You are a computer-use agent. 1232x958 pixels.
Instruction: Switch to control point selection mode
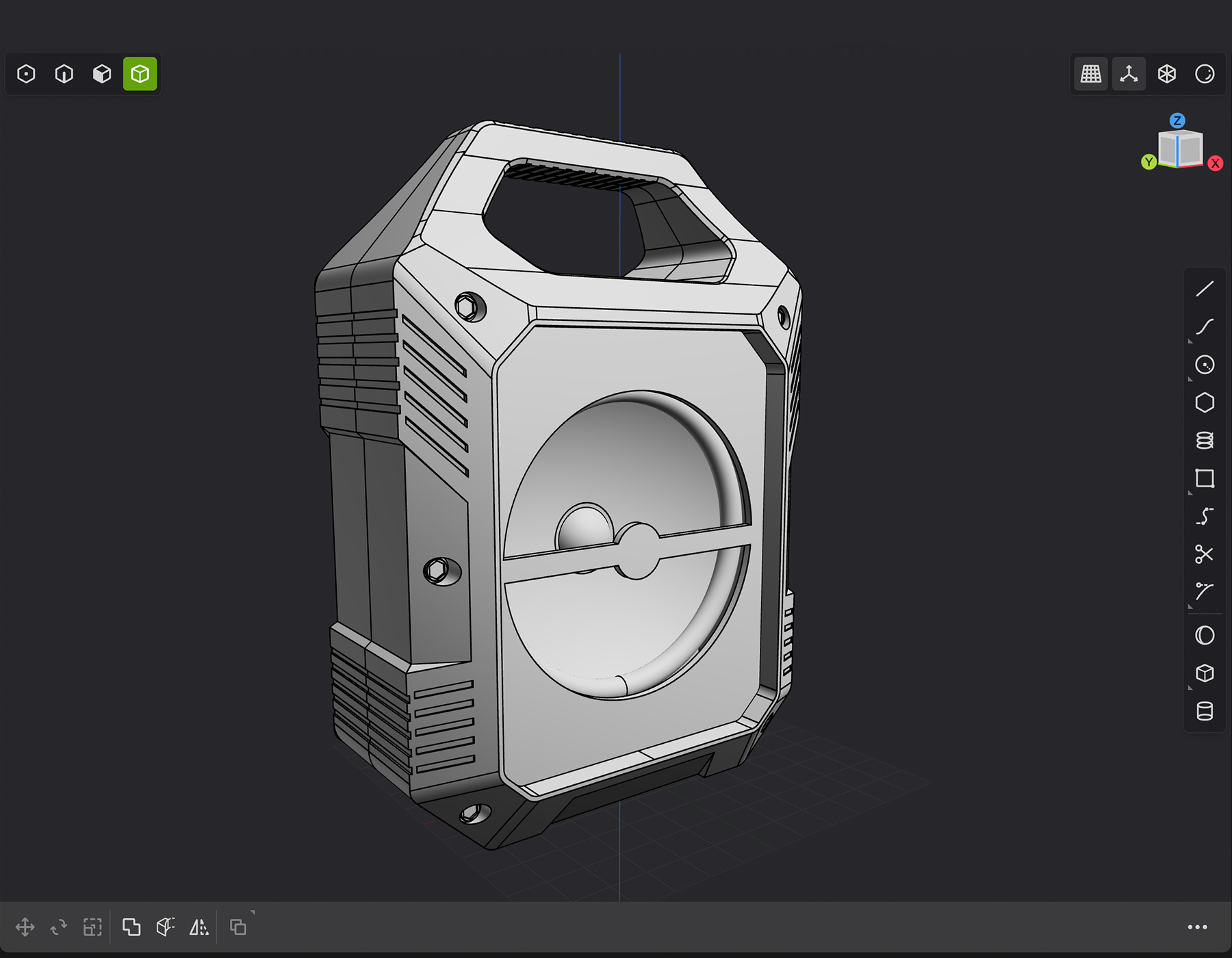(26, 74)
